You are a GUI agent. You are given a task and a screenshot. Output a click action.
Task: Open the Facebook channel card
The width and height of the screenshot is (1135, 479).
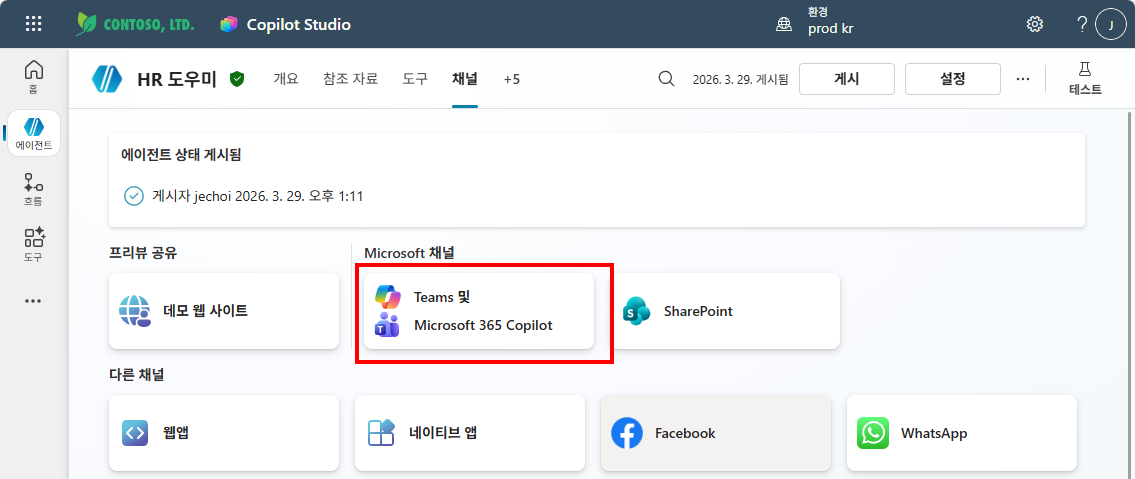pyautogui.click(x=716, y=433)
